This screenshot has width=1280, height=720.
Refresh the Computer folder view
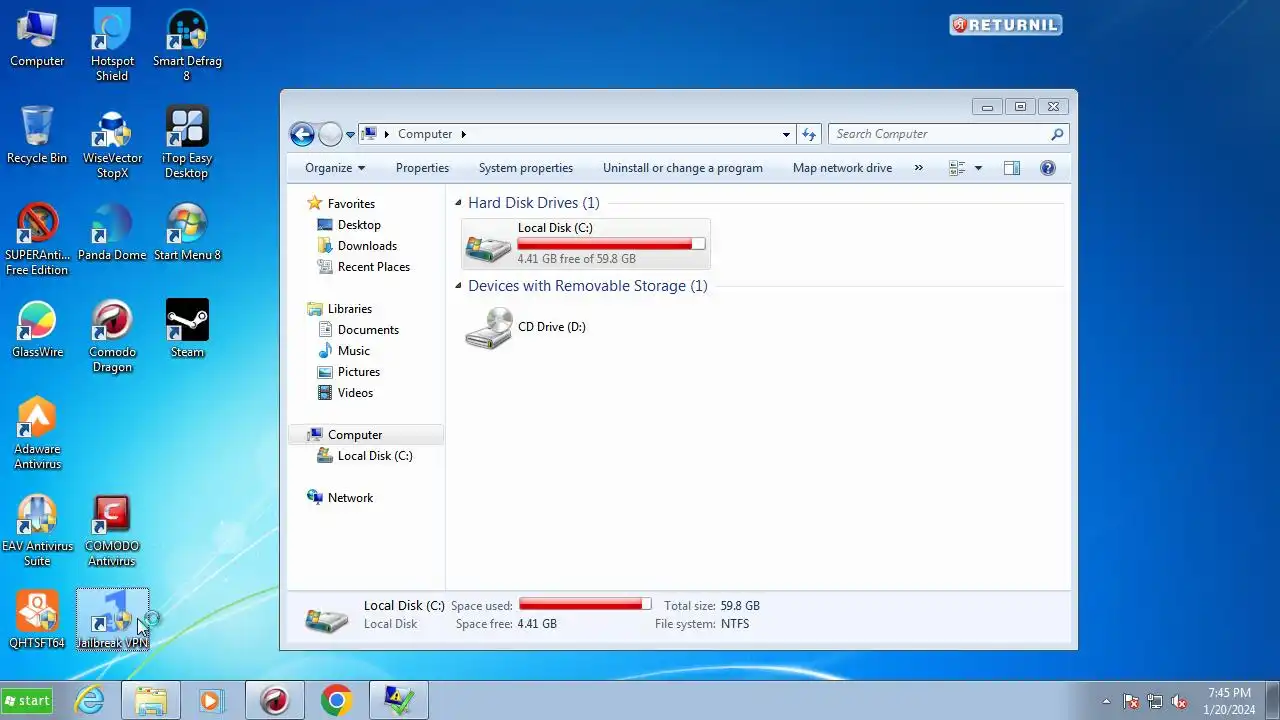pyautogui.click(x=809, y=134)
